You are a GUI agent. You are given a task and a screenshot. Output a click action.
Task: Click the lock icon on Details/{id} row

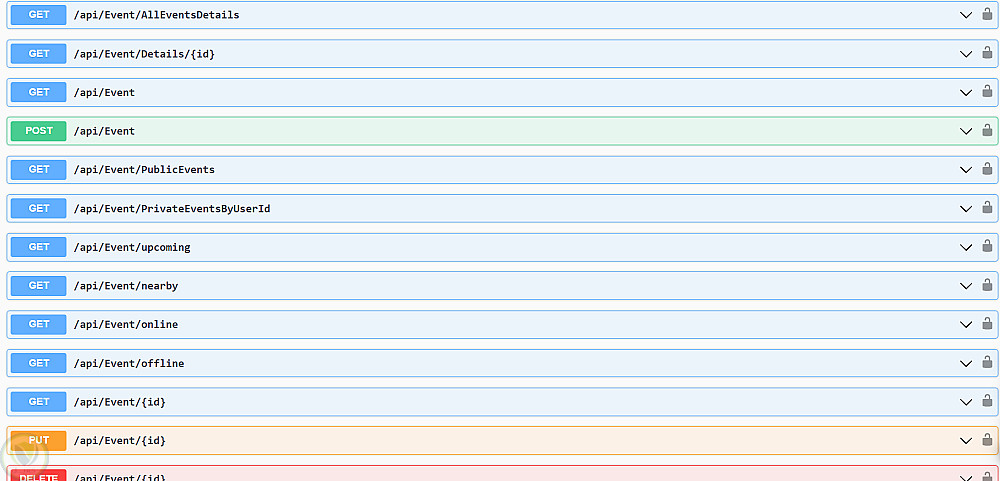[x=987, y=53]
